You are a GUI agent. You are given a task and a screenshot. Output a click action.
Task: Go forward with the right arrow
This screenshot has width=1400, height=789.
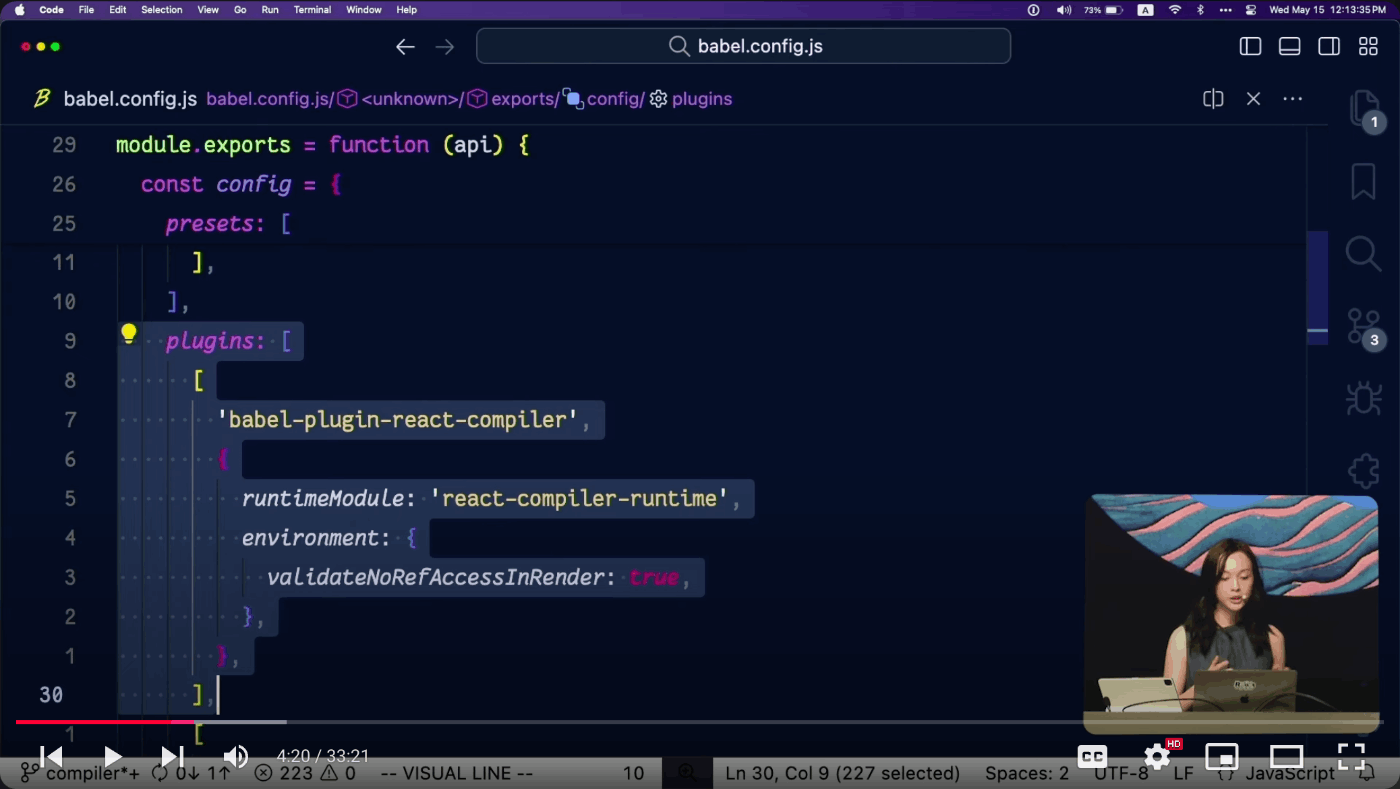(x=445, y=47)
